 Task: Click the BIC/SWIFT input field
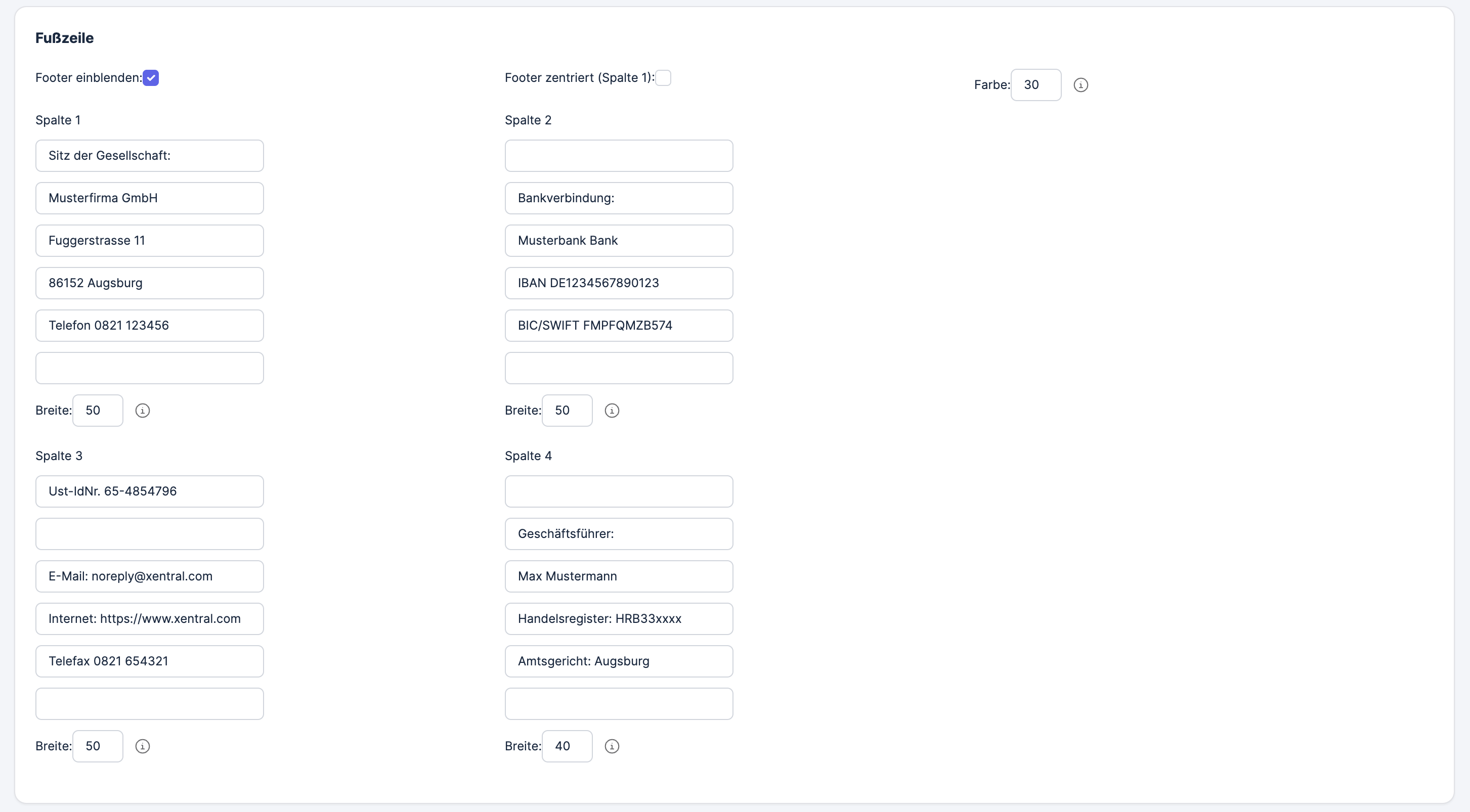click(619, 326)
